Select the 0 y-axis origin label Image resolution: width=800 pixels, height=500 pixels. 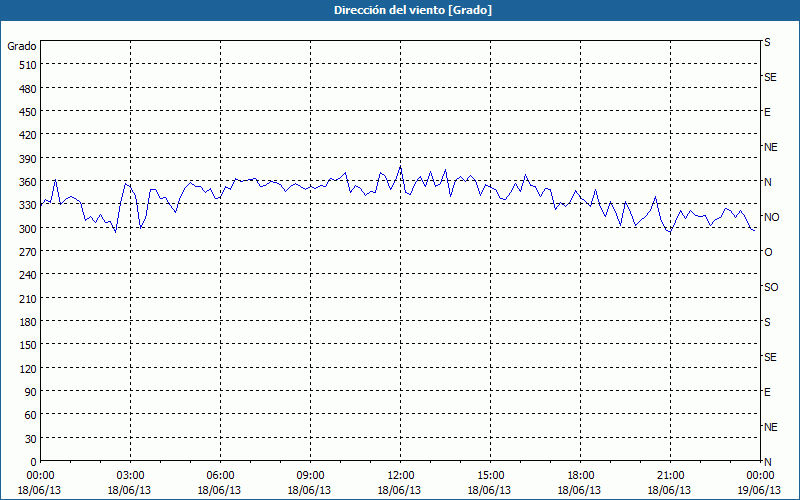coord(34,462)
